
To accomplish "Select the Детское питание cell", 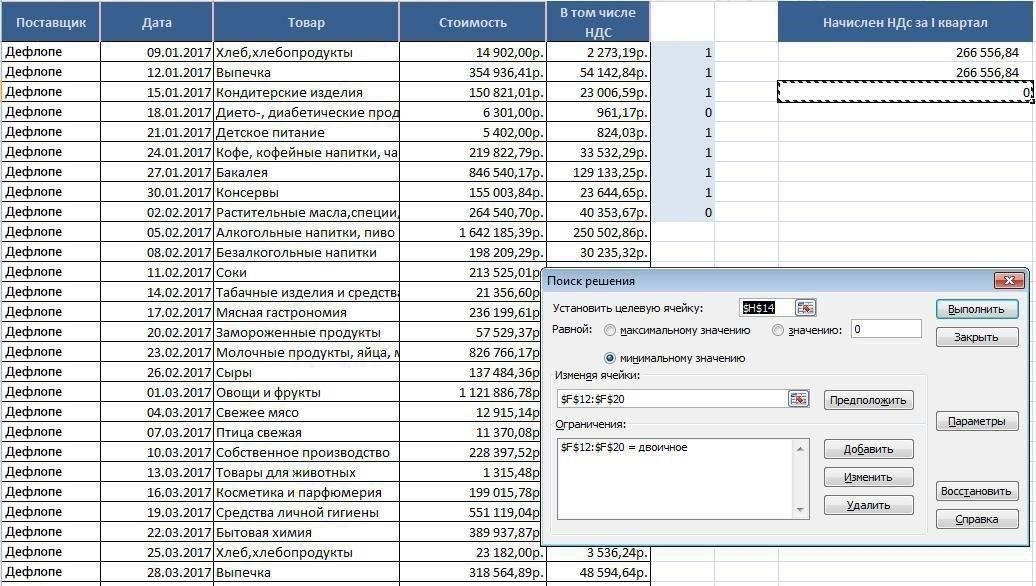I will click(307, 132).
